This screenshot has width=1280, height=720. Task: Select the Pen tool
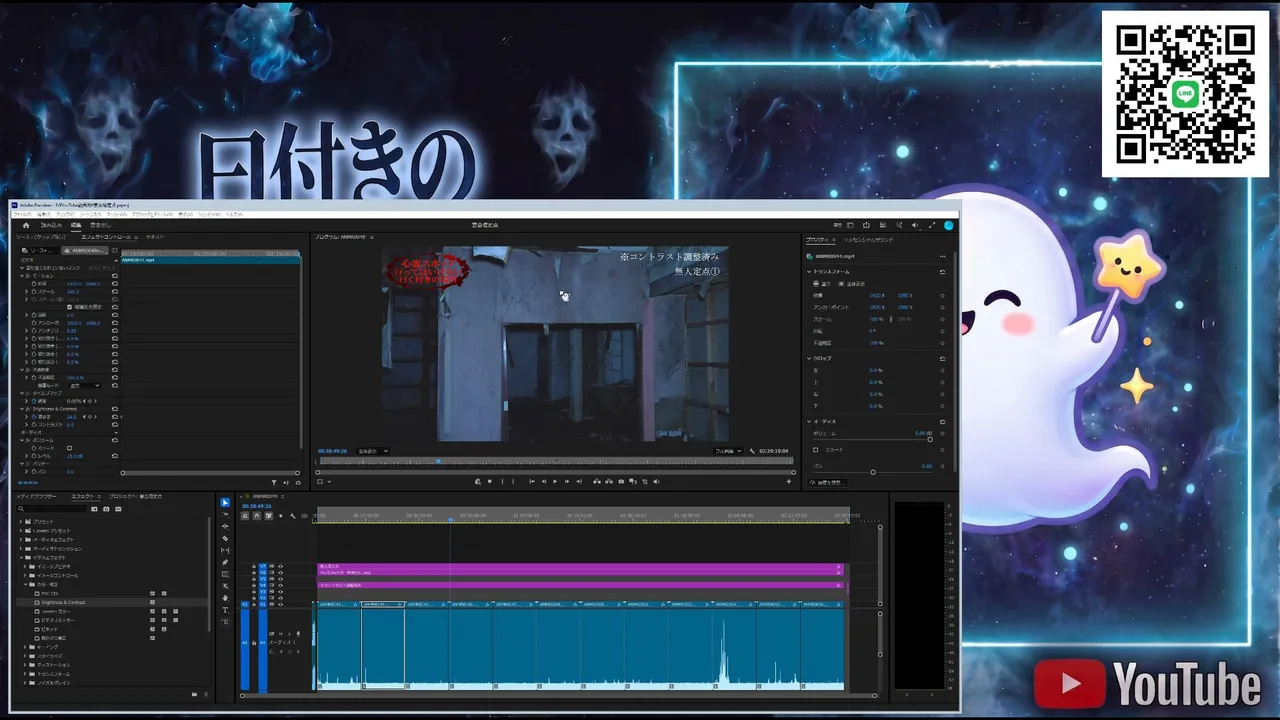(225, 562)
